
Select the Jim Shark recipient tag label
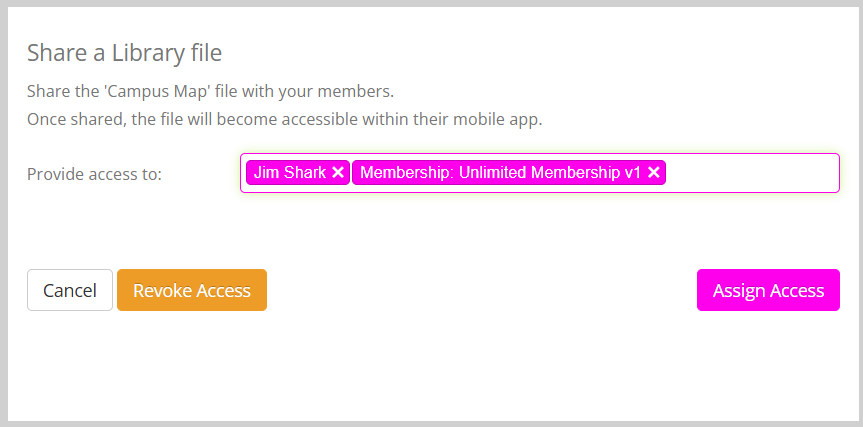(289, 173)
